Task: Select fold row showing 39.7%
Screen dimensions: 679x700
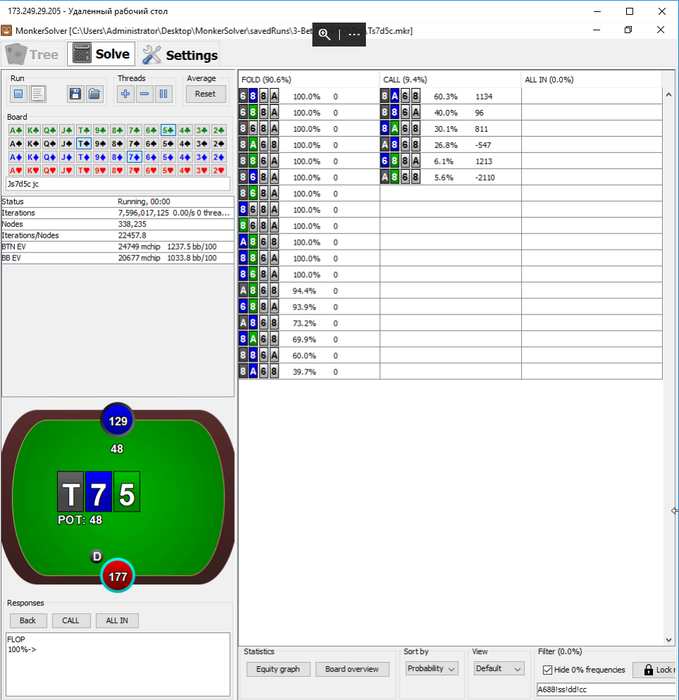Action: point(309,372)
